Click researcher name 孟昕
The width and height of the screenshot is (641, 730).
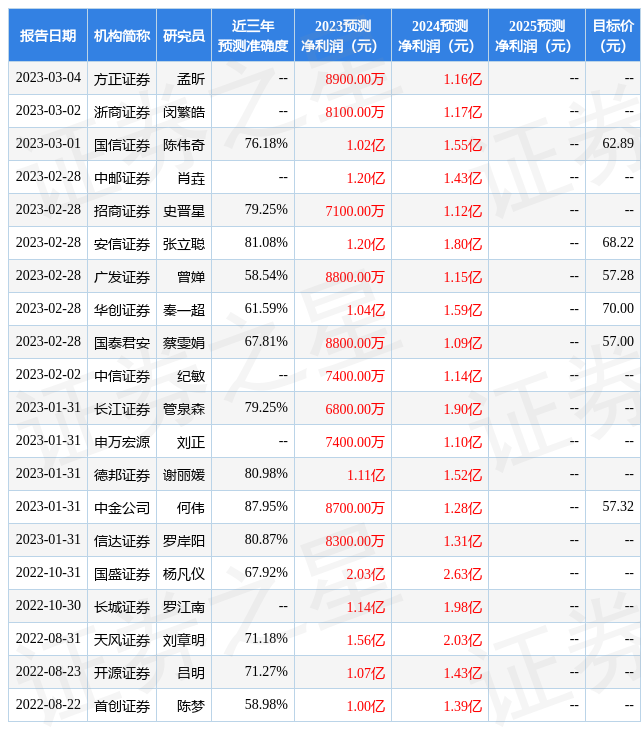point(191,79)
